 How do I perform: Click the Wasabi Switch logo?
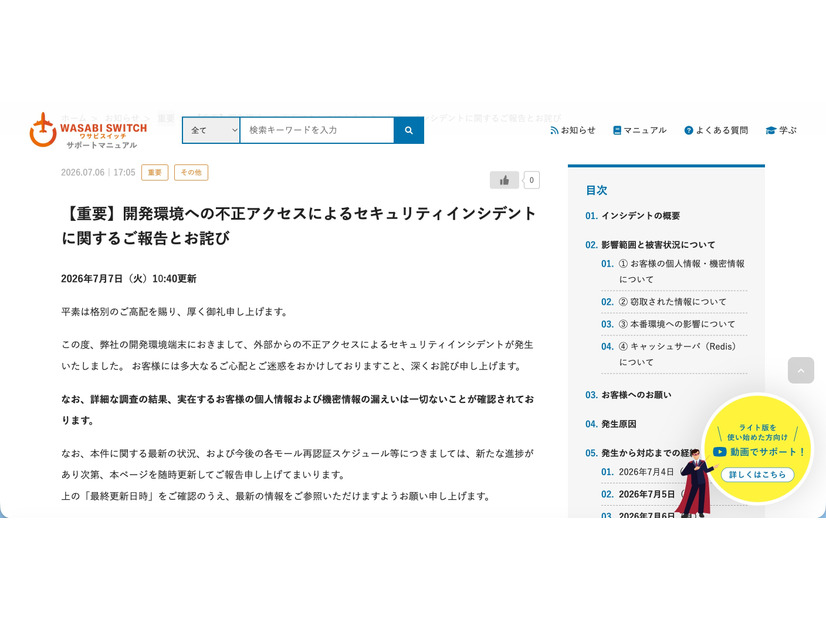point(88,130)
